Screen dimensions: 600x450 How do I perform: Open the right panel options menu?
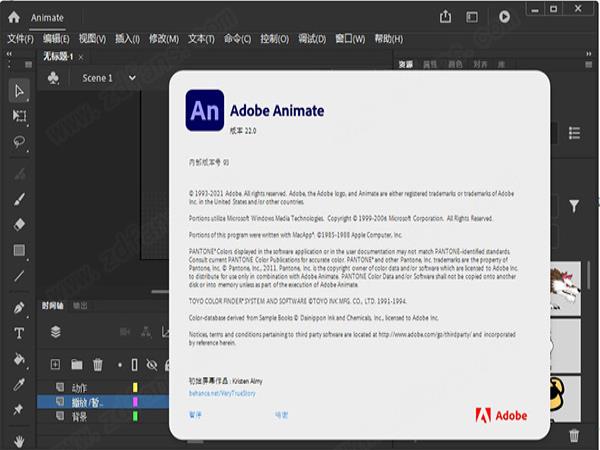pyautogui.click(x=589, y=64)
